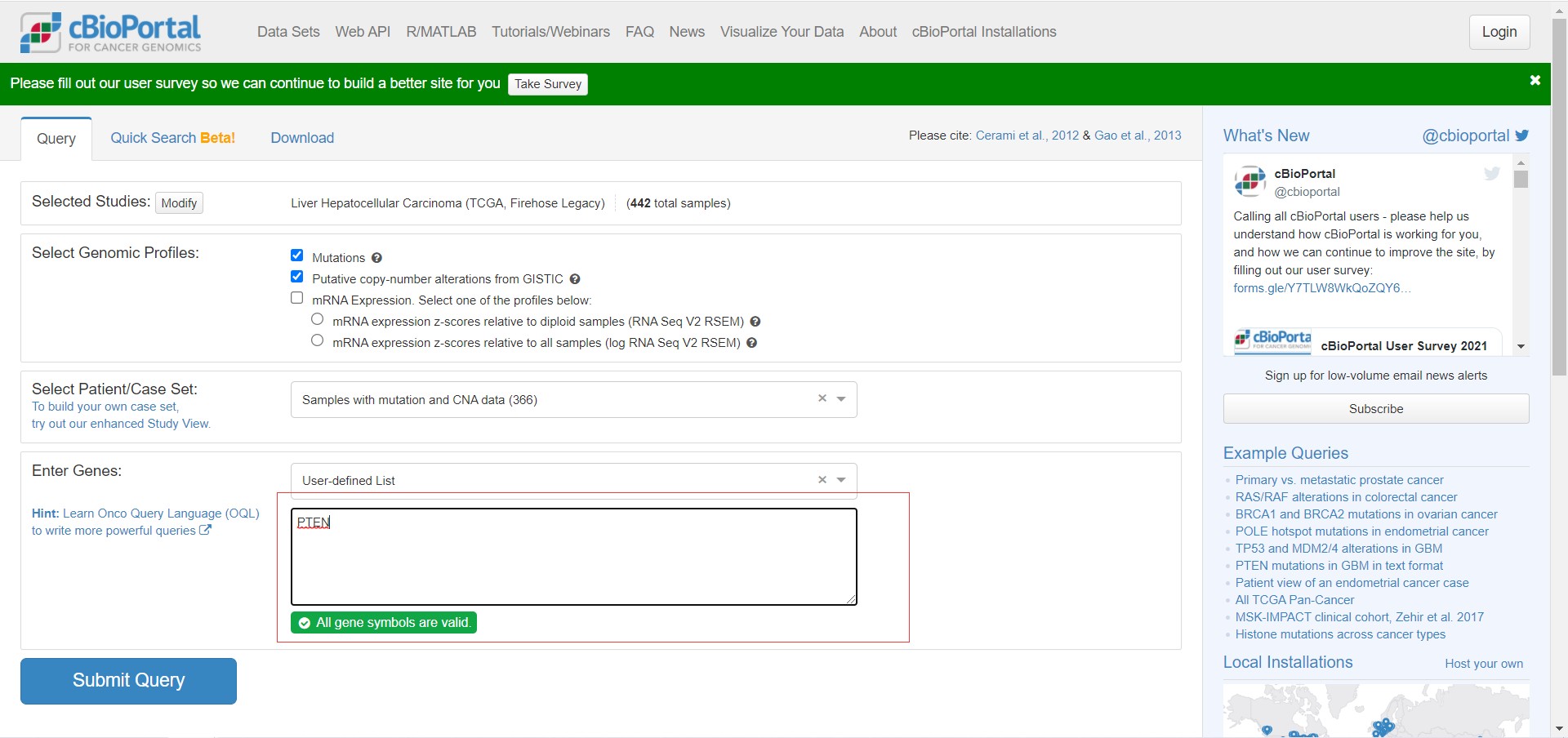This screenshot has height=738, width=1568.
Task: Click Modify selected studies button
Action: pyautogui.click(x=179, y=202)
